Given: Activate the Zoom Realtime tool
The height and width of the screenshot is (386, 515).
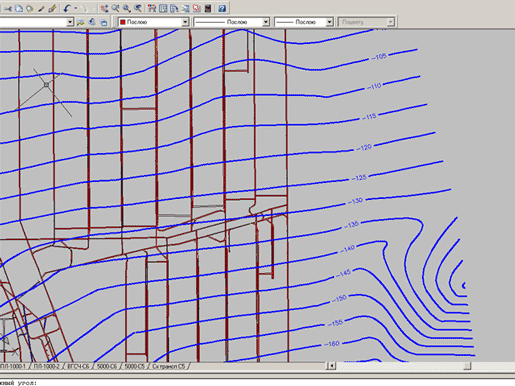Looking at the screenshot, I should 115,8.
